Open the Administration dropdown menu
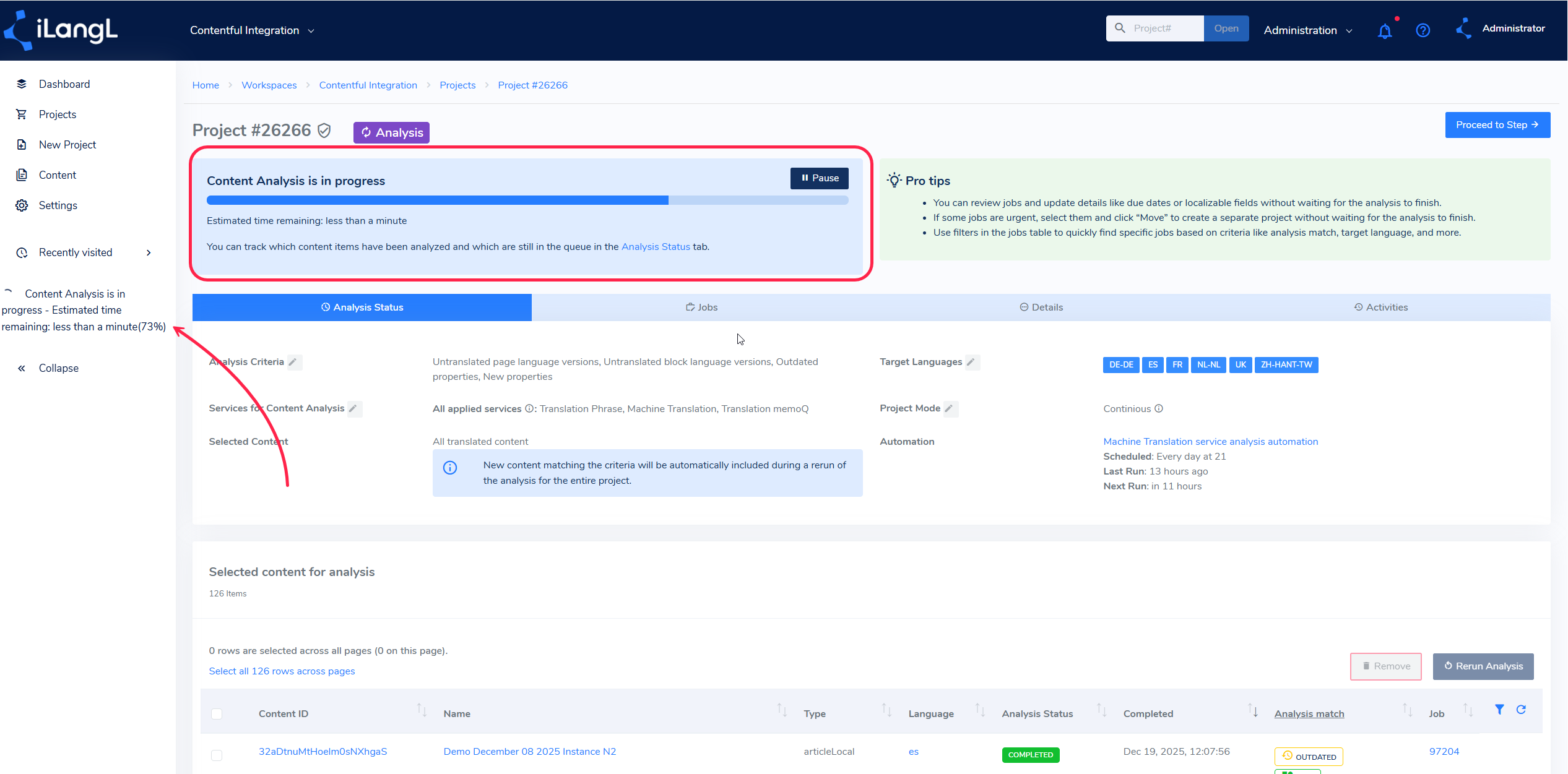The image size is (1568, 774). tap(1308, 30)
